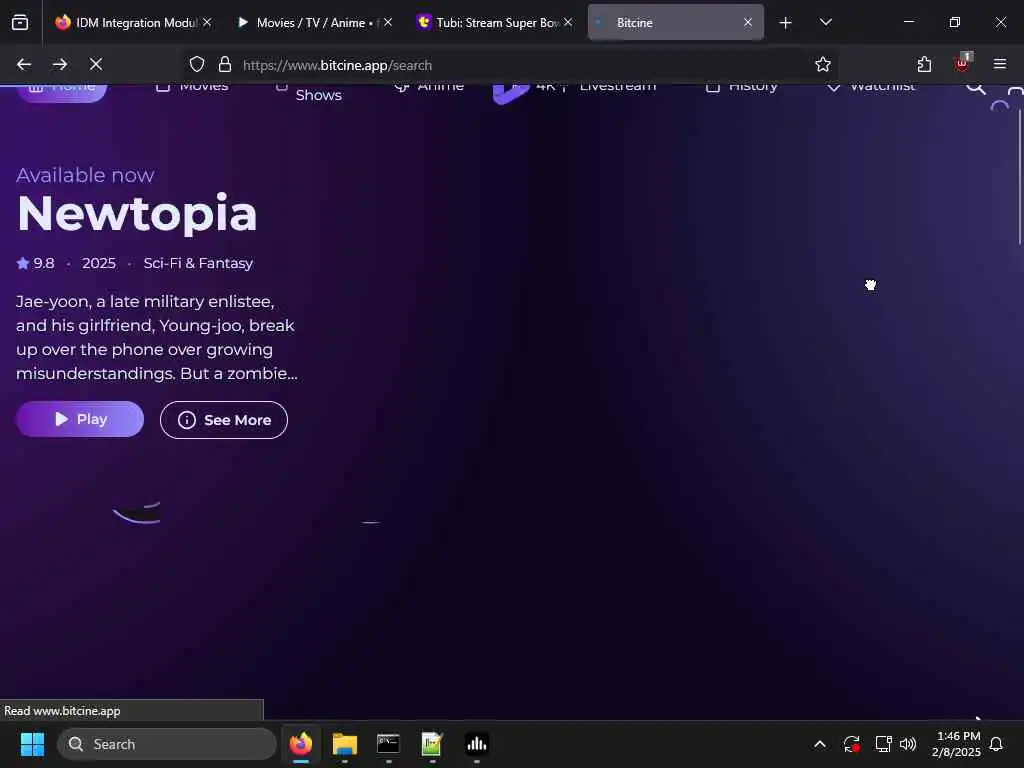Click the bitcine.app URL address bar
The width and height of the screenshot is (1024, 768).
[509, 65]
